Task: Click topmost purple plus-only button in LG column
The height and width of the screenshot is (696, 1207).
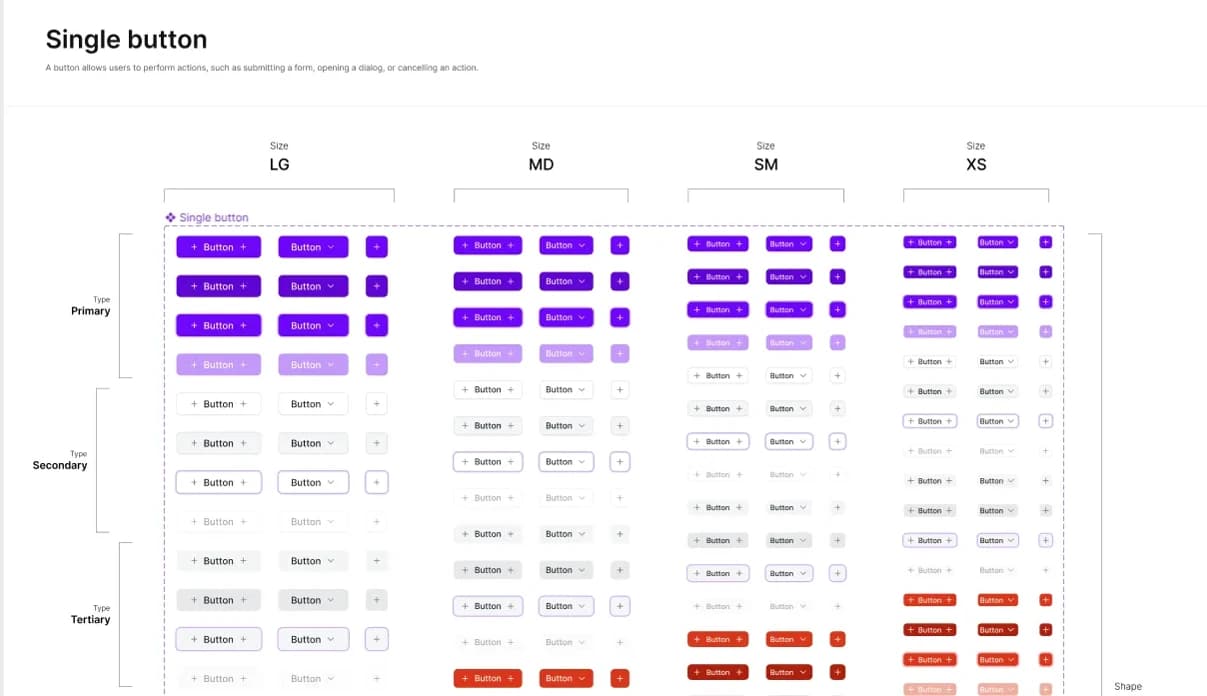Action: click(x=376, y=247)
